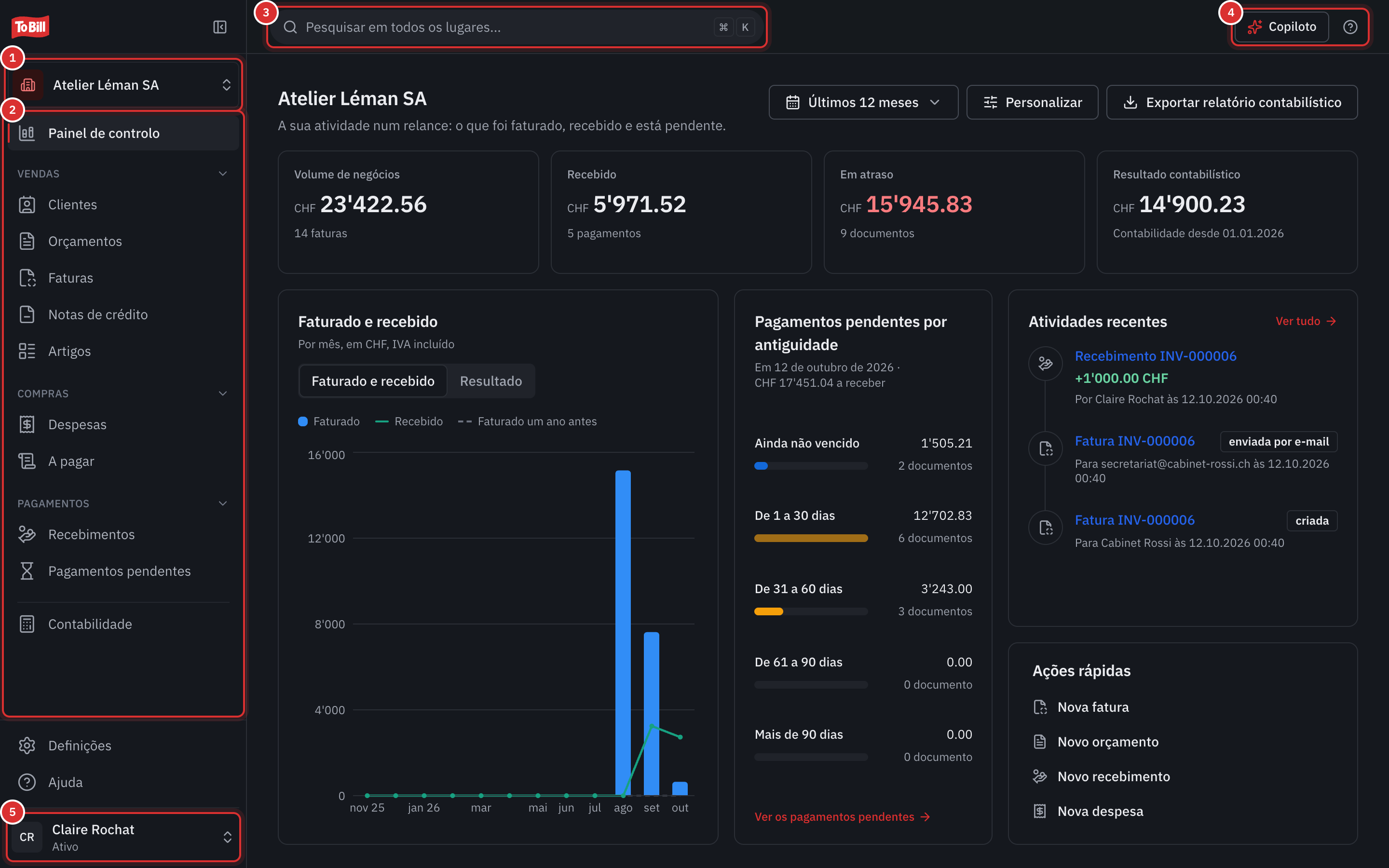The image size is (1389, 868).
Task: Open Clientes in the sidebar
Action: coord(123,205)
